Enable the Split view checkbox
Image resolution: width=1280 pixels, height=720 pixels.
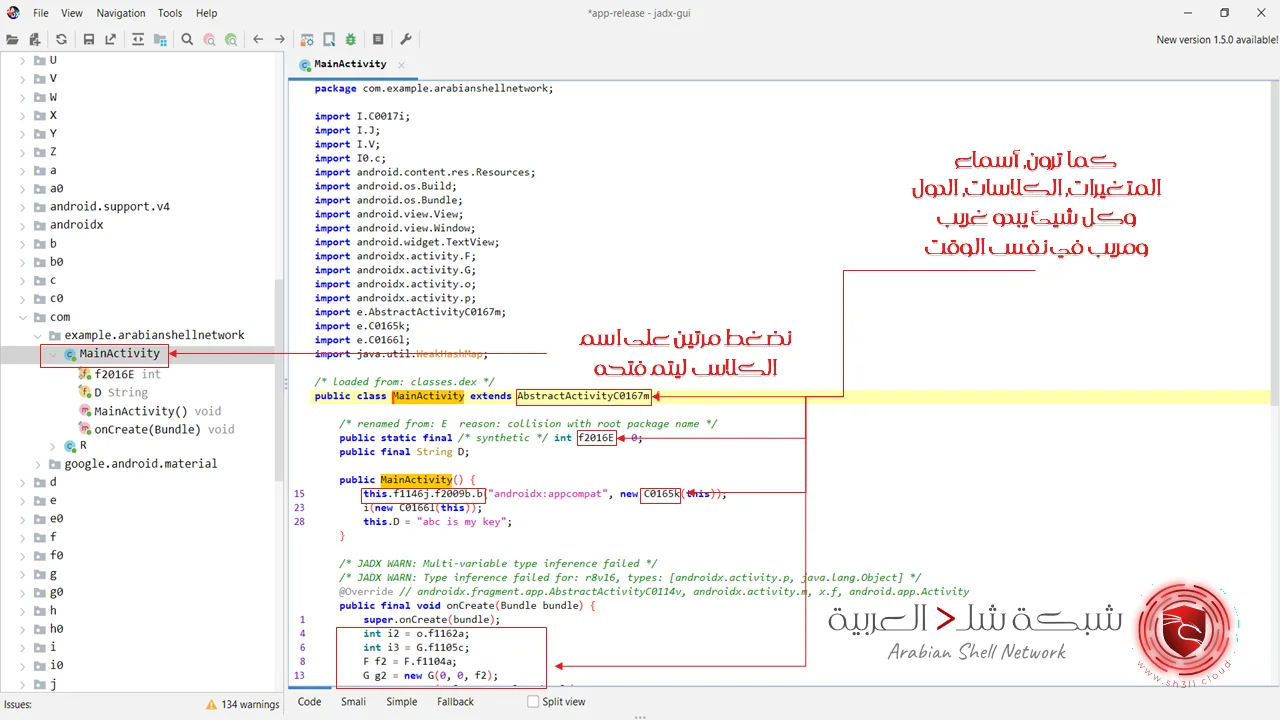[x=533, y=702]
